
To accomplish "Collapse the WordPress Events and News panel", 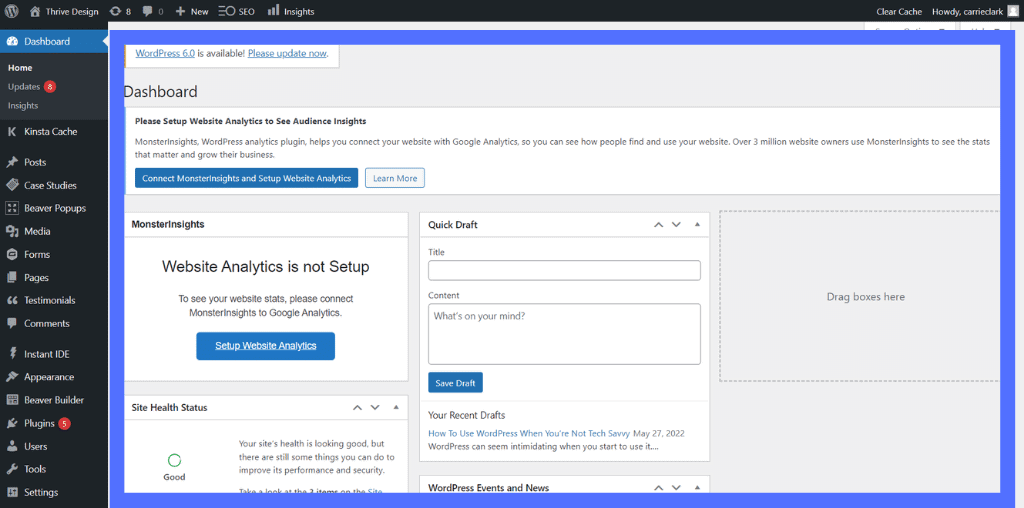I will 697,487.
